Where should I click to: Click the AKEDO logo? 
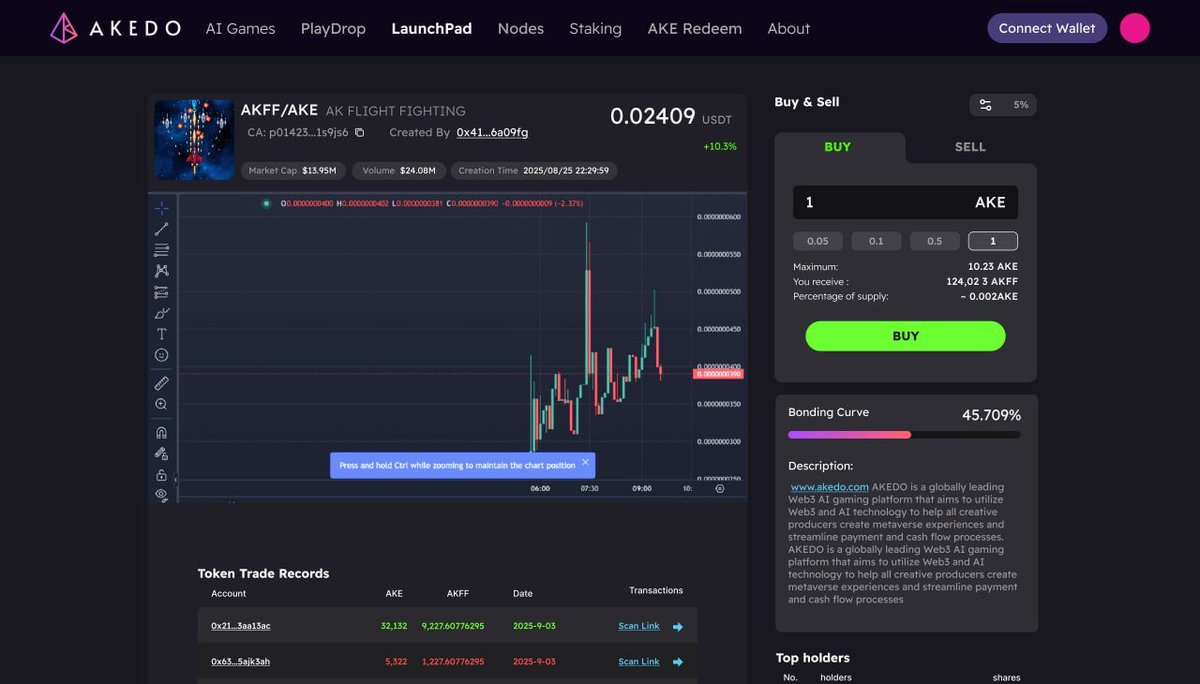point(115,28)
